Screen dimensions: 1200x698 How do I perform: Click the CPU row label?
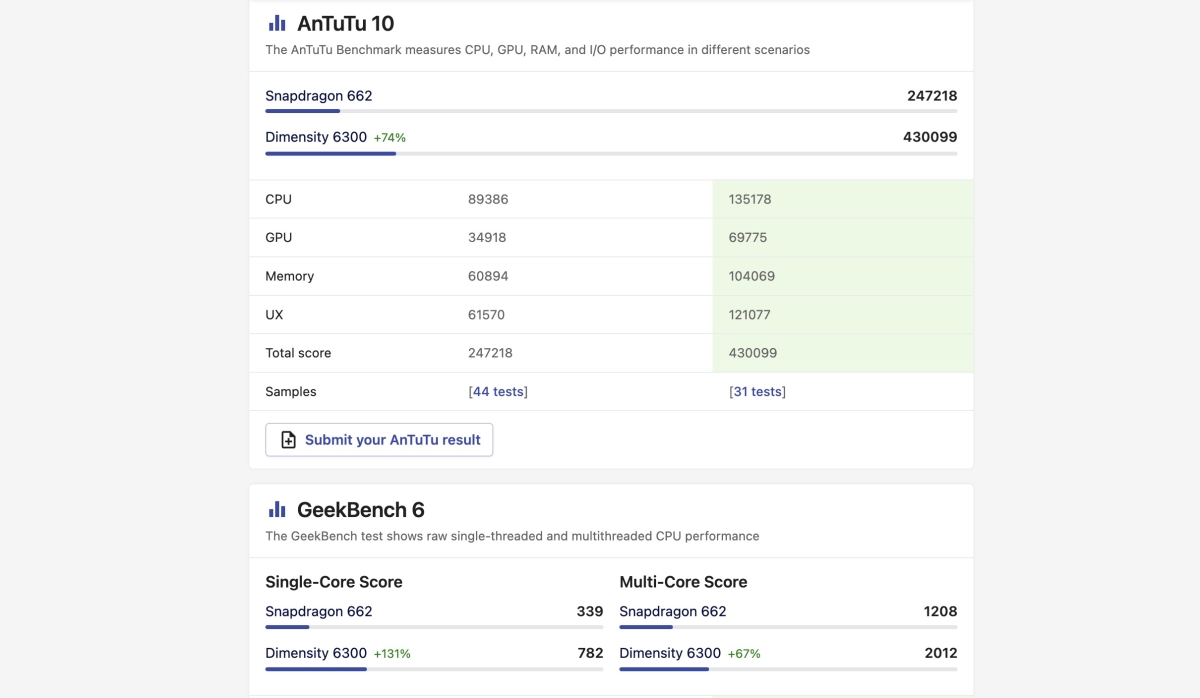pyautogui.click(x=279, y=199)
